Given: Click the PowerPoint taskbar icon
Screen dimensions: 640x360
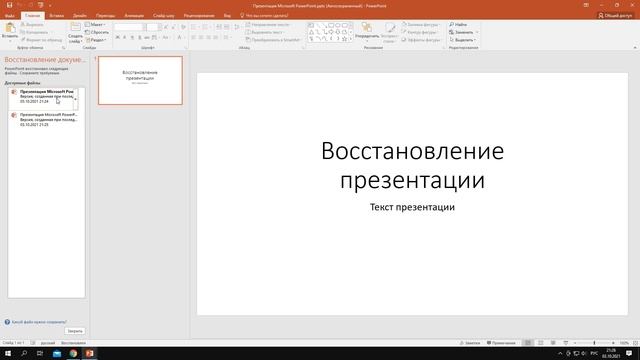Looking at the screenshot, I should [x=89, y=353].
